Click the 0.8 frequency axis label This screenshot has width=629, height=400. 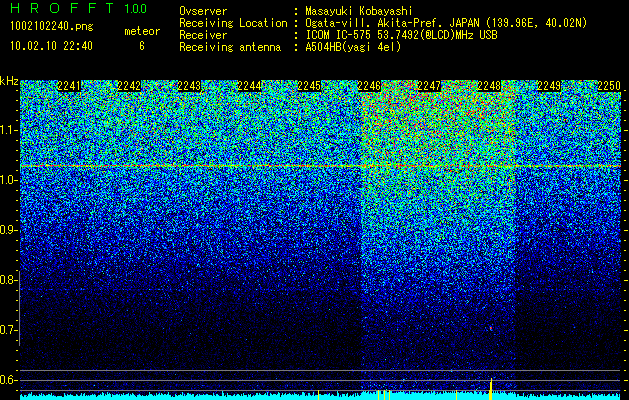tap(7, 280)
